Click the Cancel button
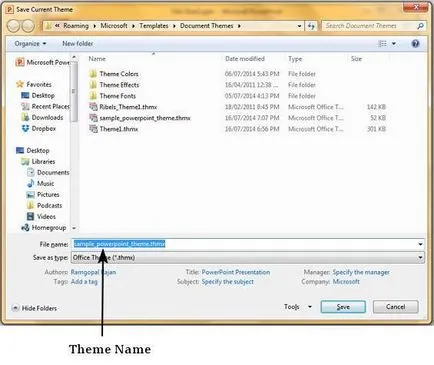The height and width of the screenshot is (365, 434). (395, 307)
